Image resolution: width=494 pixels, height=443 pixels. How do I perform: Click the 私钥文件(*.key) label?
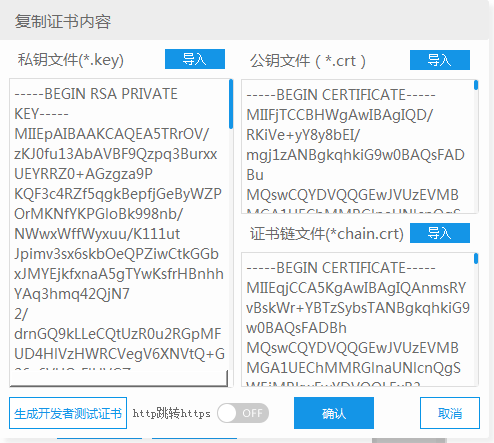click(x=71, y=60)
